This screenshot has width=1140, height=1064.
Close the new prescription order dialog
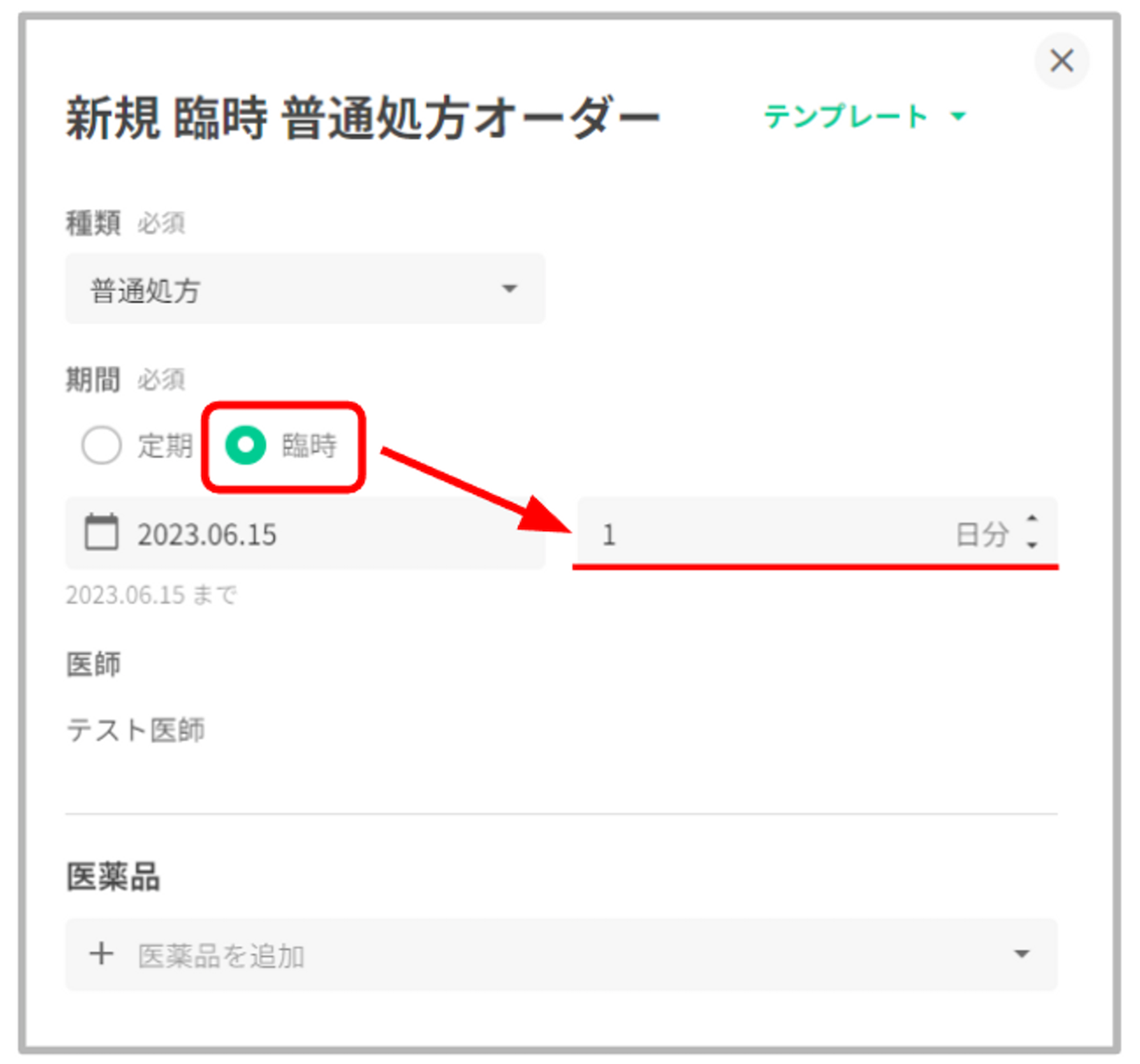coord(1061,61)
